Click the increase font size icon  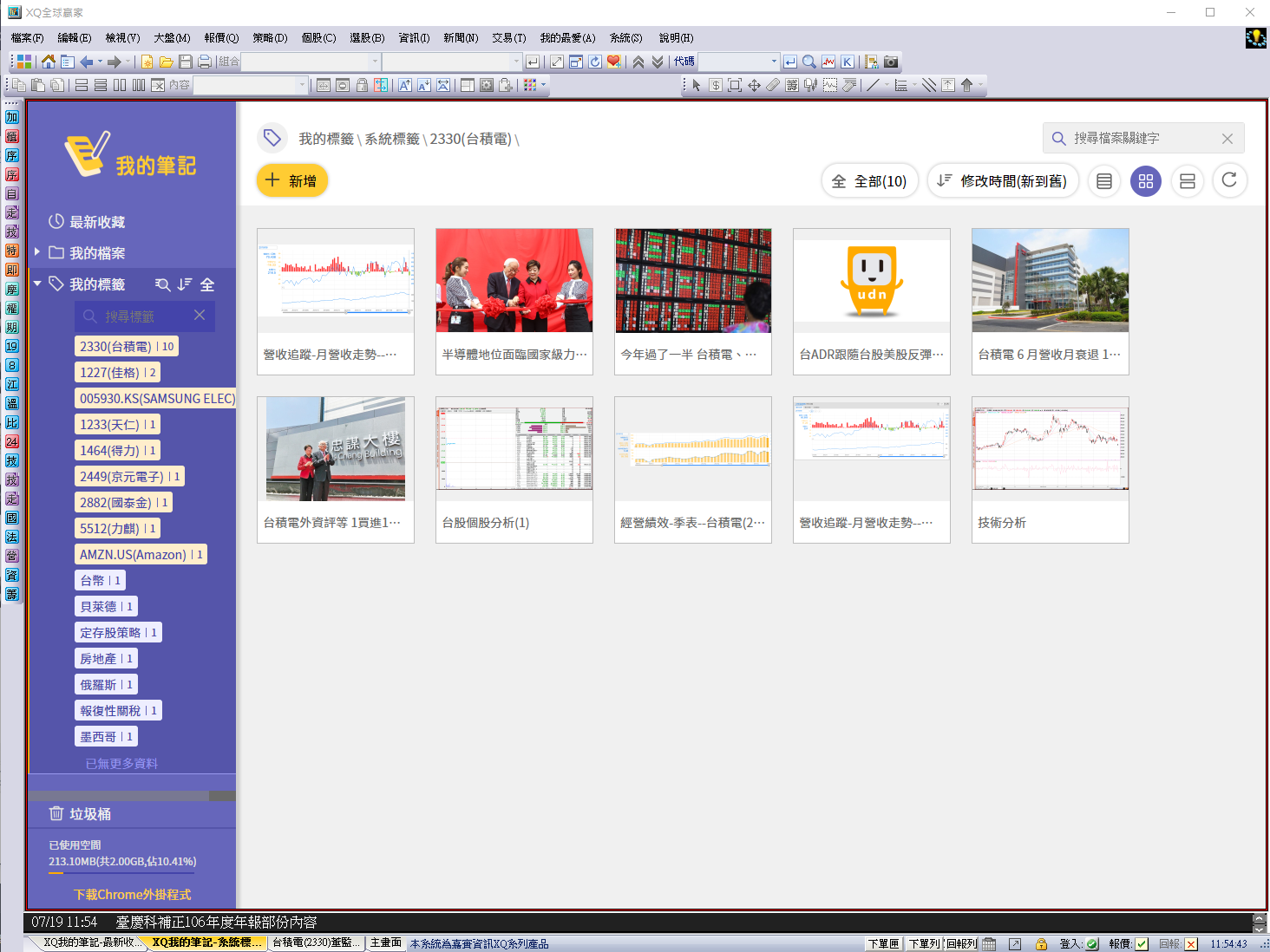tap(405, 85)
